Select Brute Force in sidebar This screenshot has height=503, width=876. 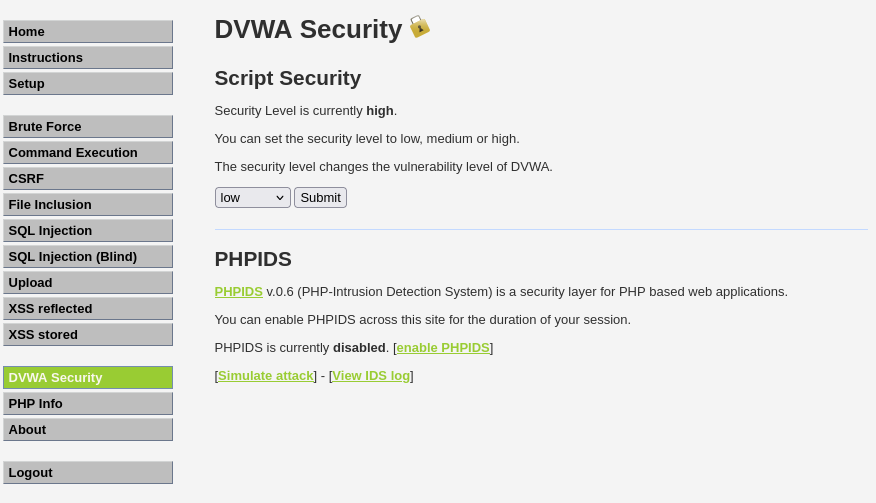pos(88,126)
